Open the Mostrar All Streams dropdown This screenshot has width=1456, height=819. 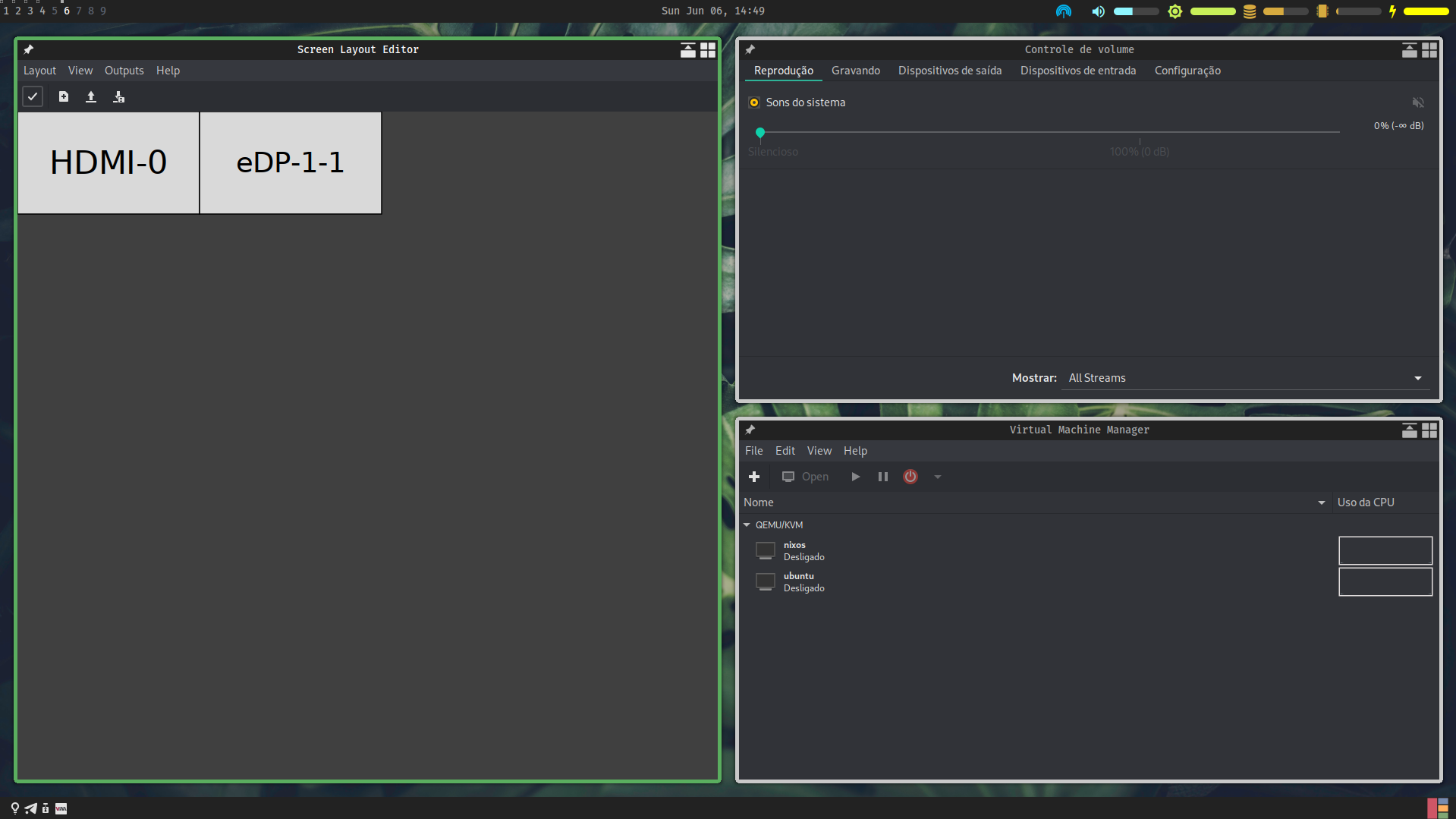(x=1245, y=378)
